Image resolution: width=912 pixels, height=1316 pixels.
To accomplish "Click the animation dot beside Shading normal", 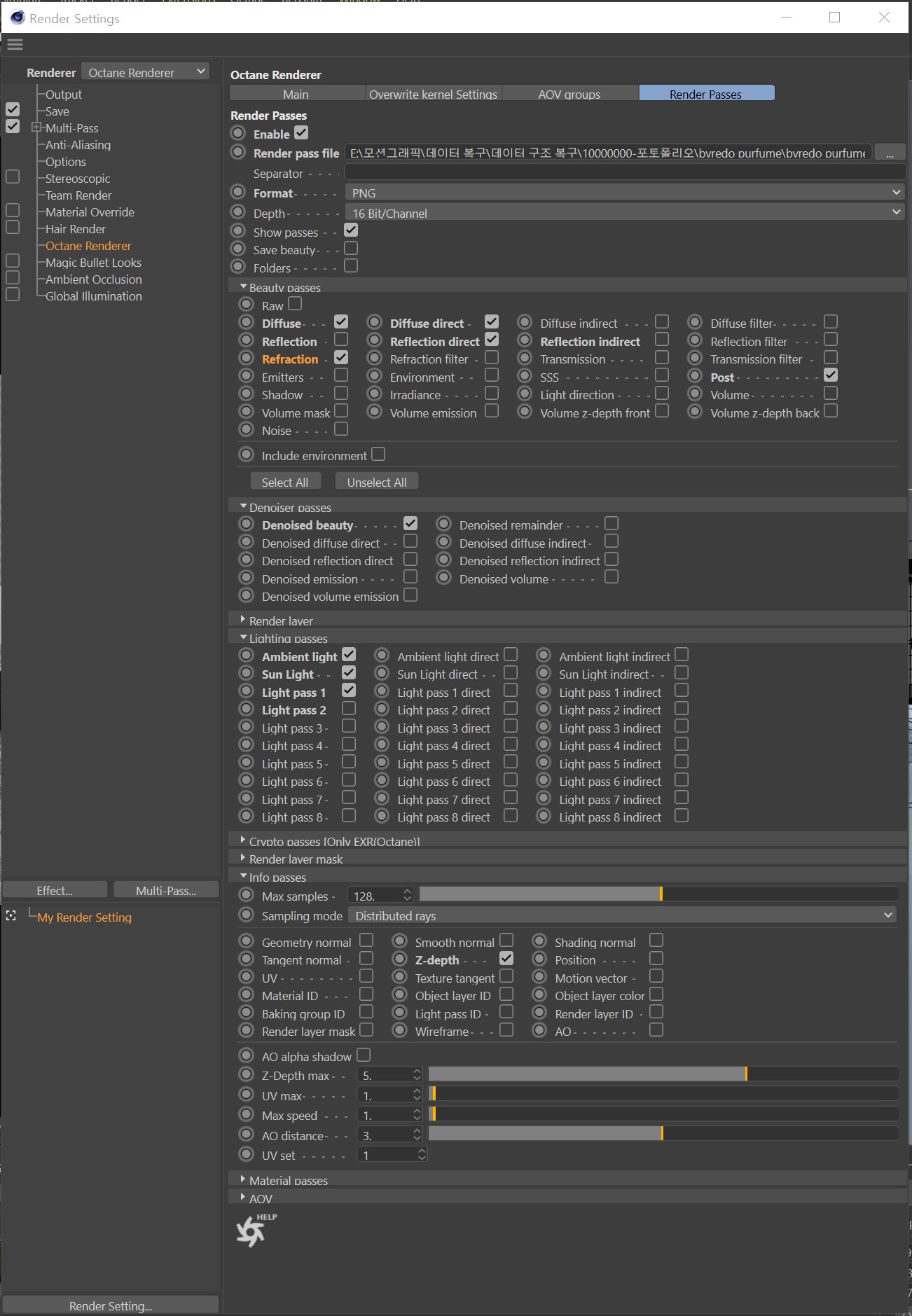I will (539, 941).
